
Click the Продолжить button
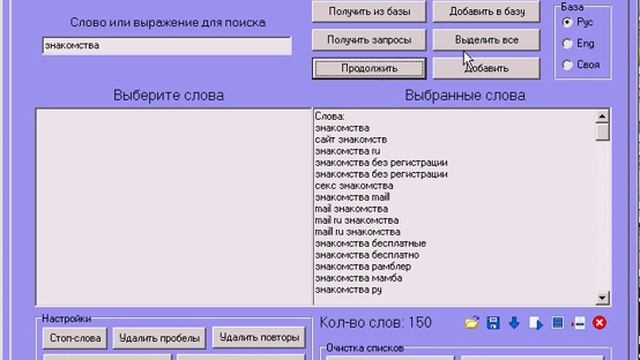pos(369,68)
